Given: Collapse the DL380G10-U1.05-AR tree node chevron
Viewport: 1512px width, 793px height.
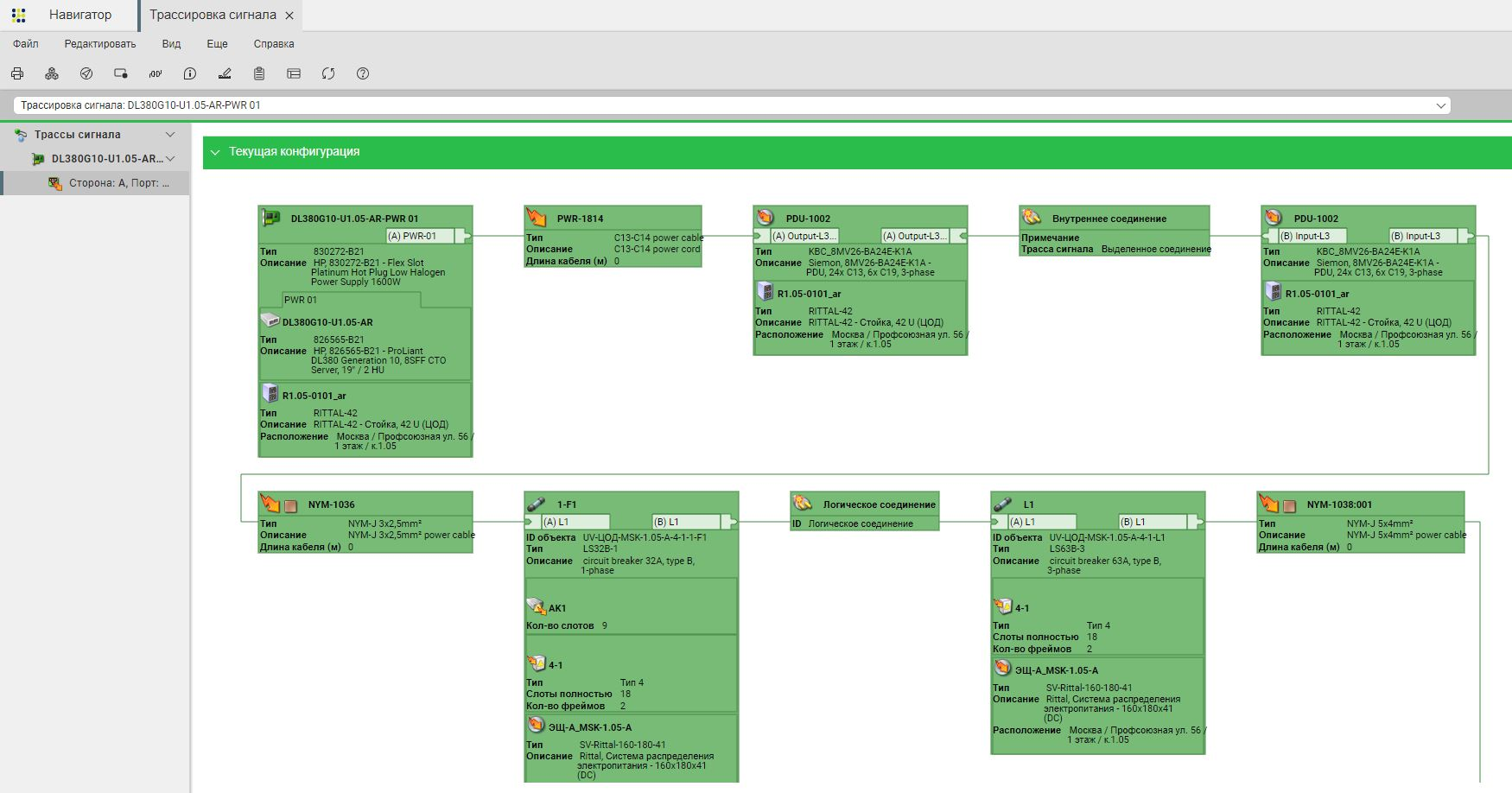Looking at the screenshot, I should pos(170,159).
